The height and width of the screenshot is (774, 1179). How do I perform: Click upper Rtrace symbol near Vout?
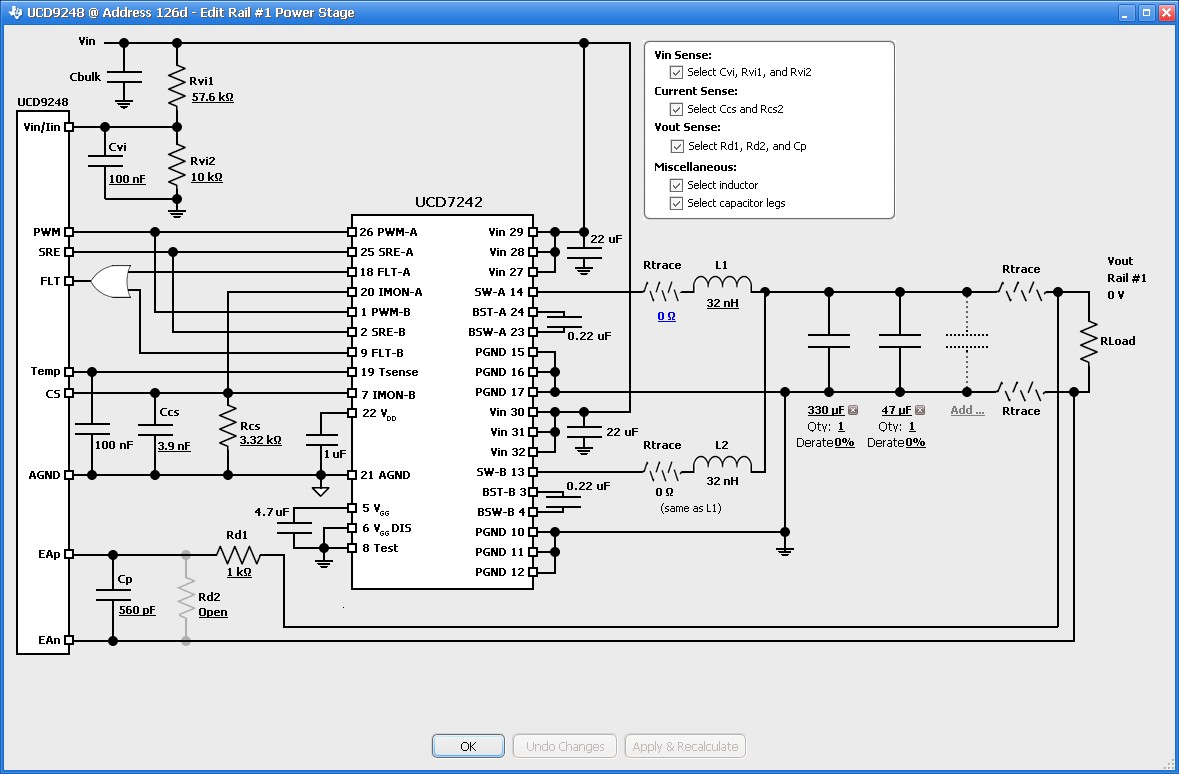point(1021,291)
